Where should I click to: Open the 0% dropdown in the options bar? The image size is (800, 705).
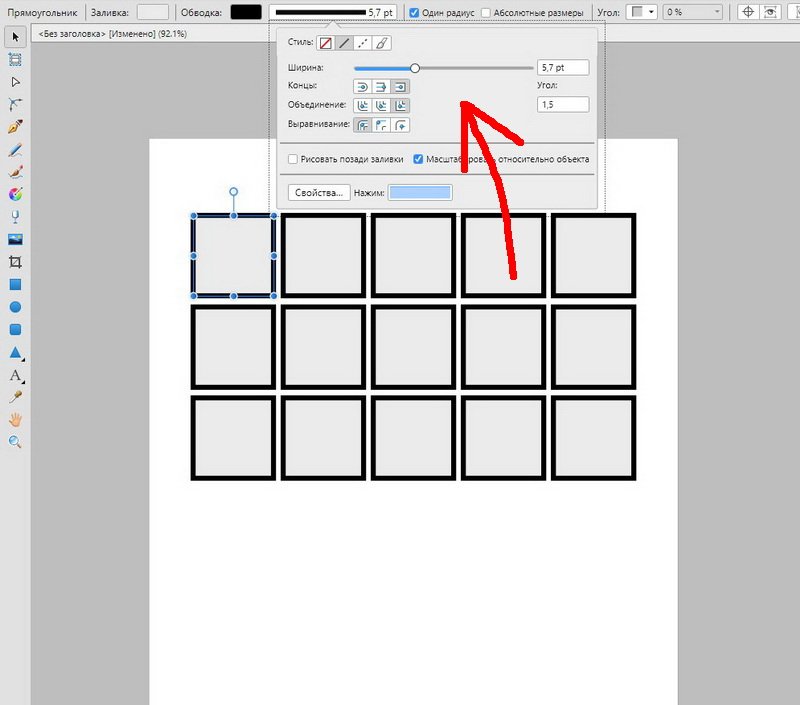pyautogui.click(x=692, y=11)
